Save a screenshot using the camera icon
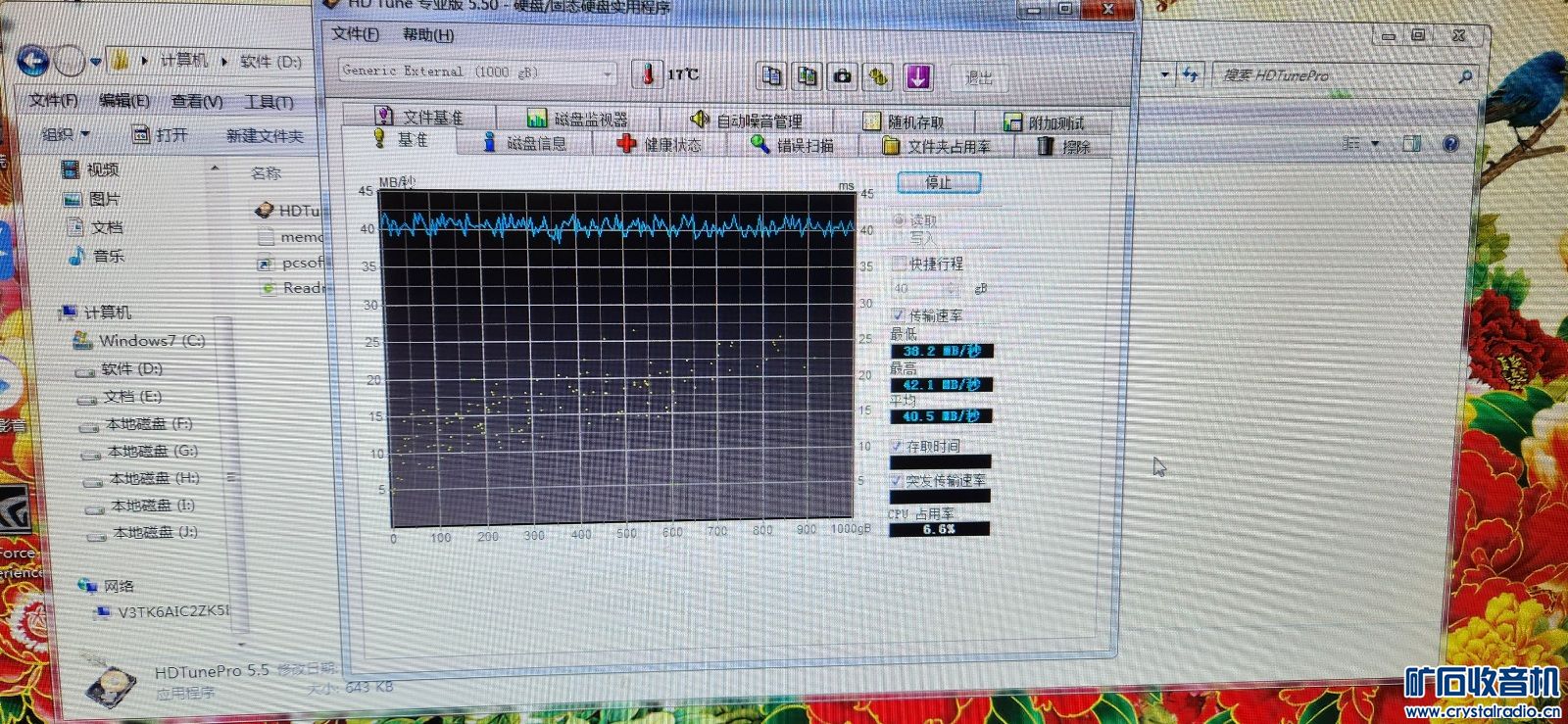 (843, 76)
